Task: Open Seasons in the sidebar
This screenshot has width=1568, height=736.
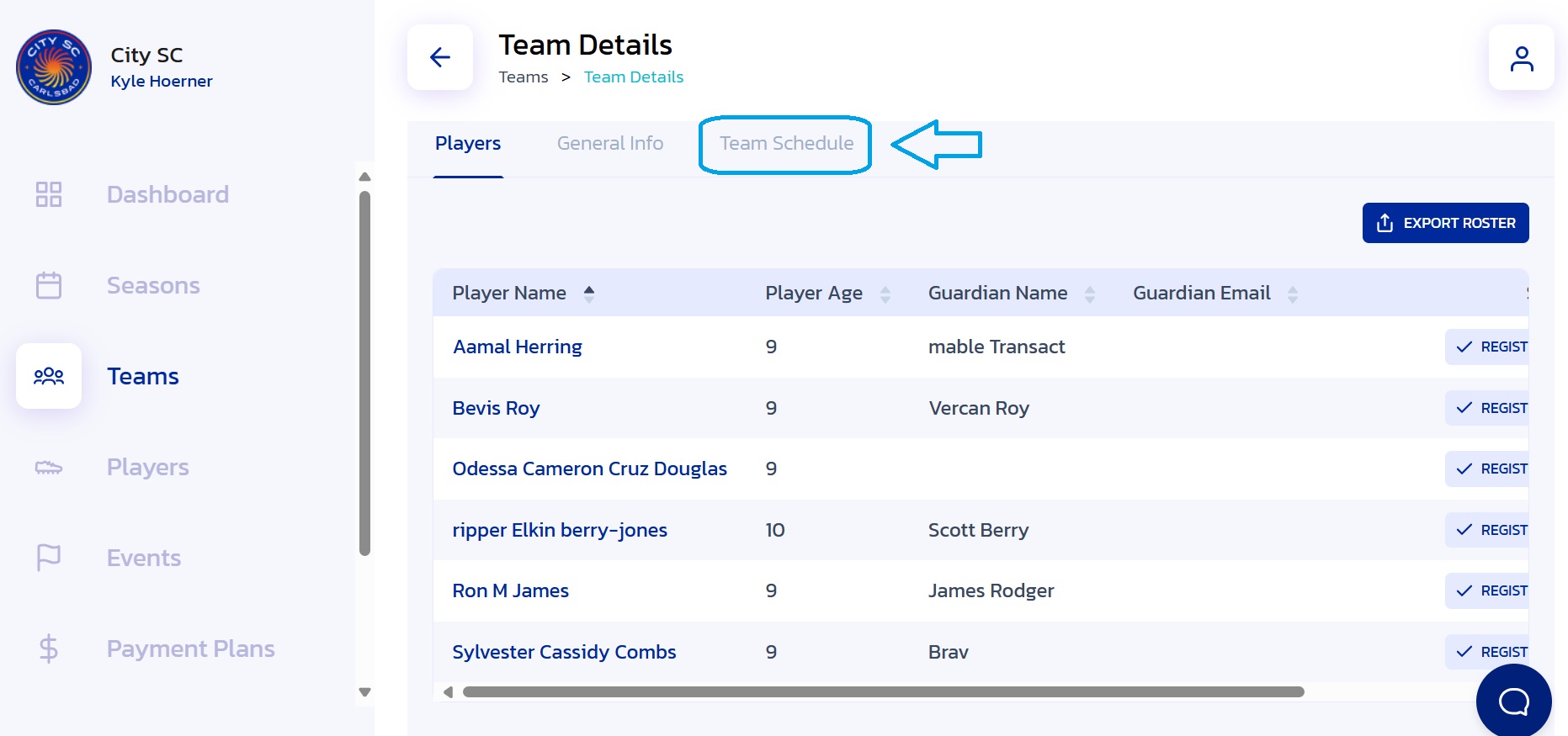Action: tap(153, 285)
